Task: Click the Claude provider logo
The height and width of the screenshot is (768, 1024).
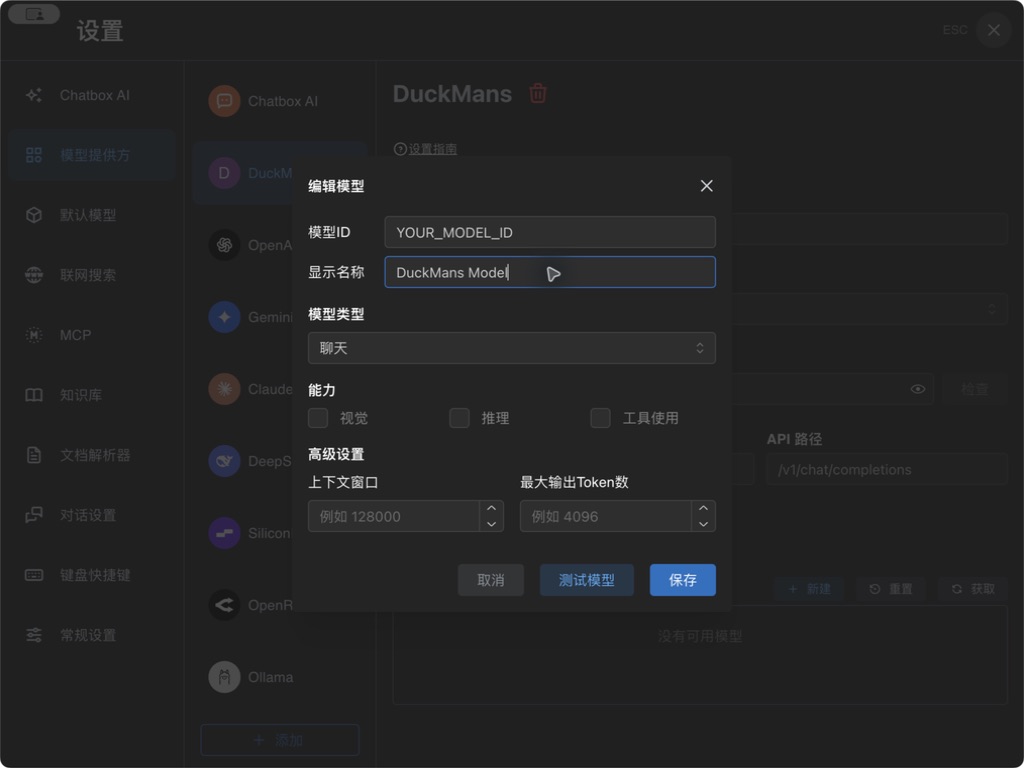Action: 225,389
